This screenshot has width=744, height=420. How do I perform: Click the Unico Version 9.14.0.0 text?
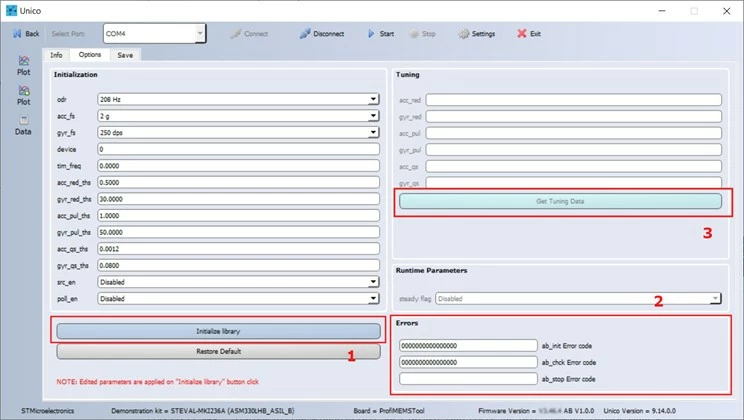[x=639, y=411]
